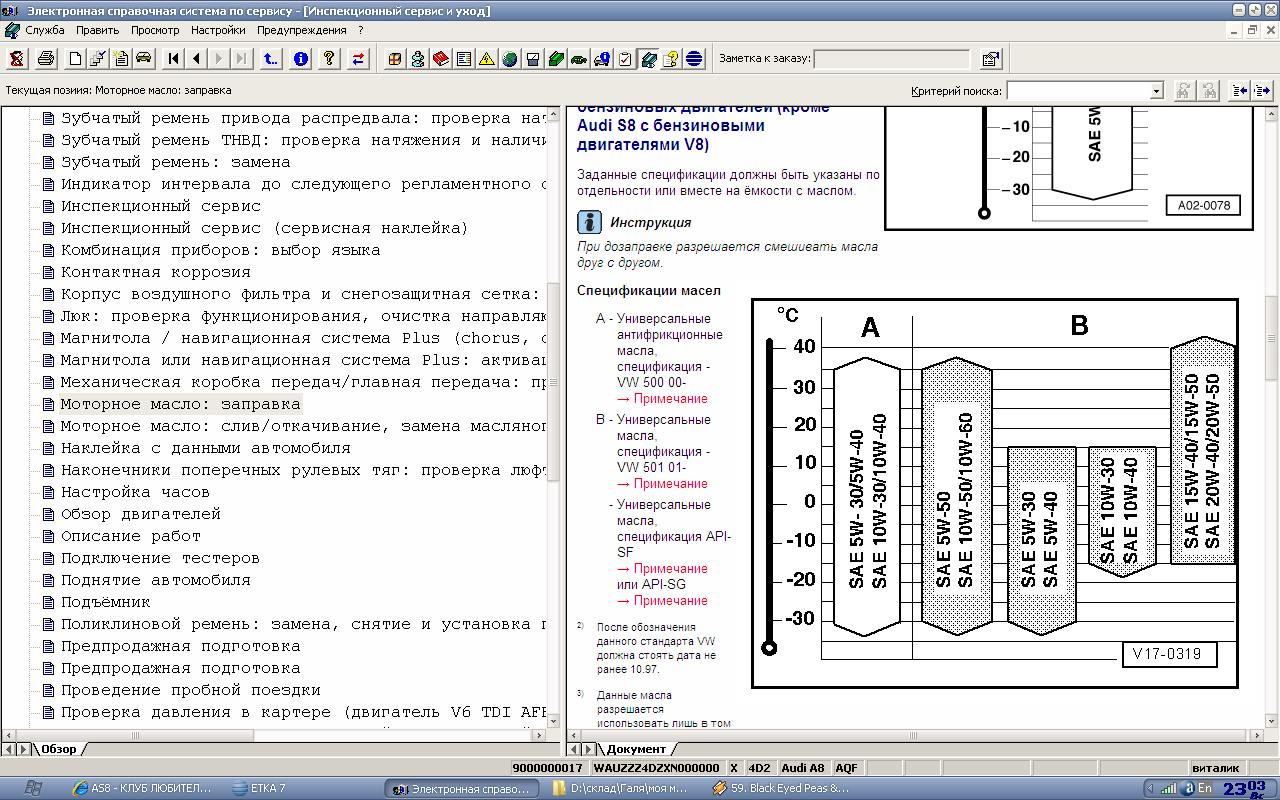Image resolution: width=1280 pixels, height=800 pixels.
Task: Click the small car icon in the toolbar
Action: tap(143, 59)
